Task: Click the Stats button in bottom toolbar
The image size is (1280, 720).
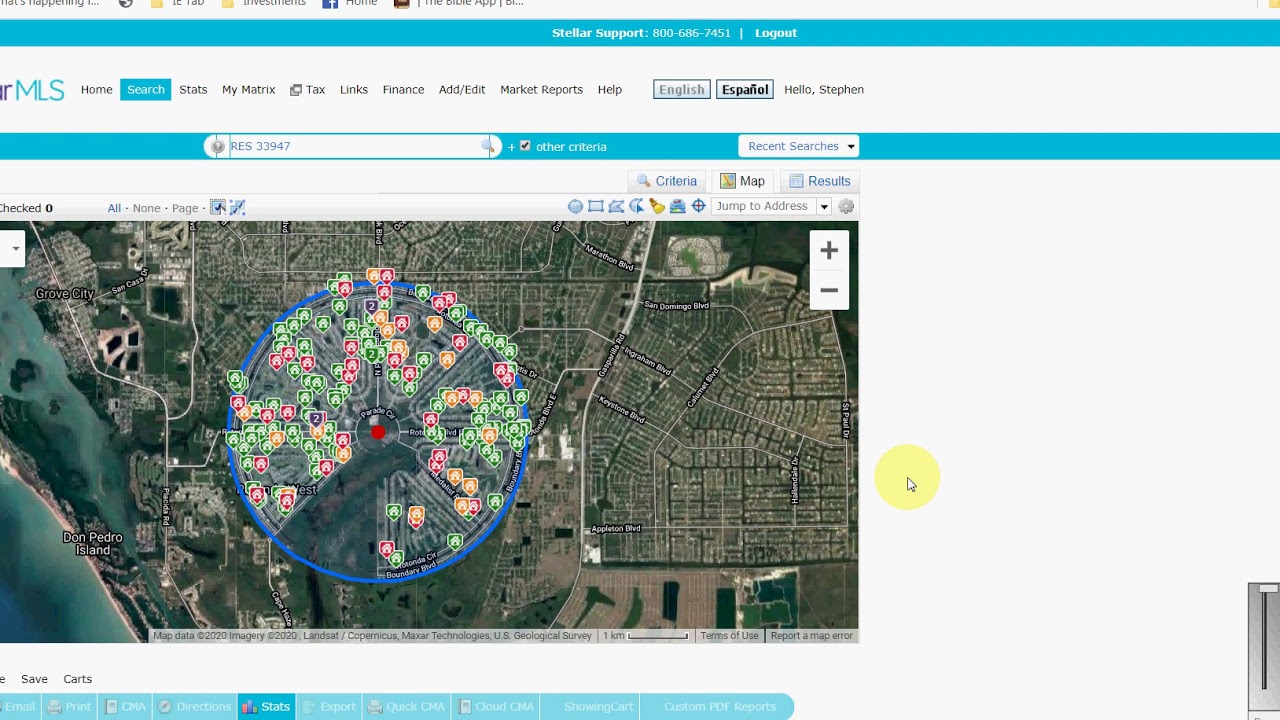Action: pos(266,706)
